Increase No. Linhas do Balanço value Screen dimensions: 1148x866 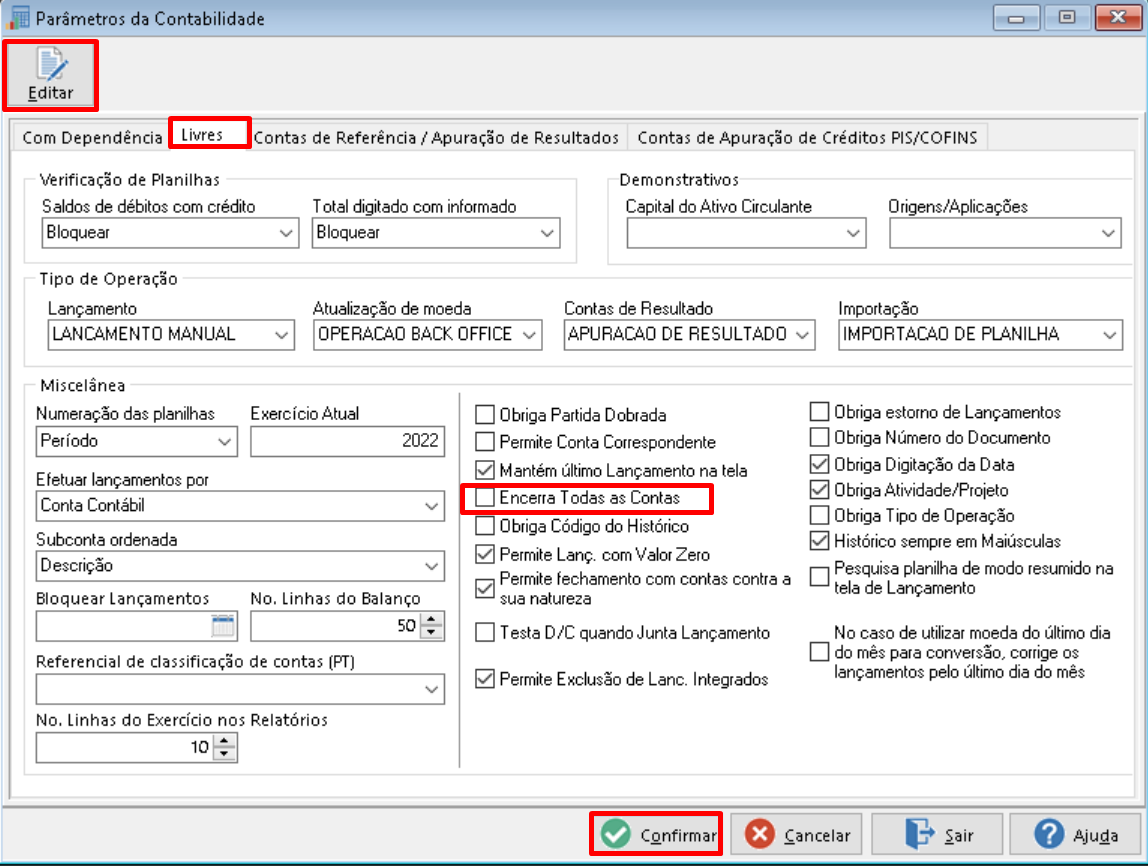pos(432,619)
